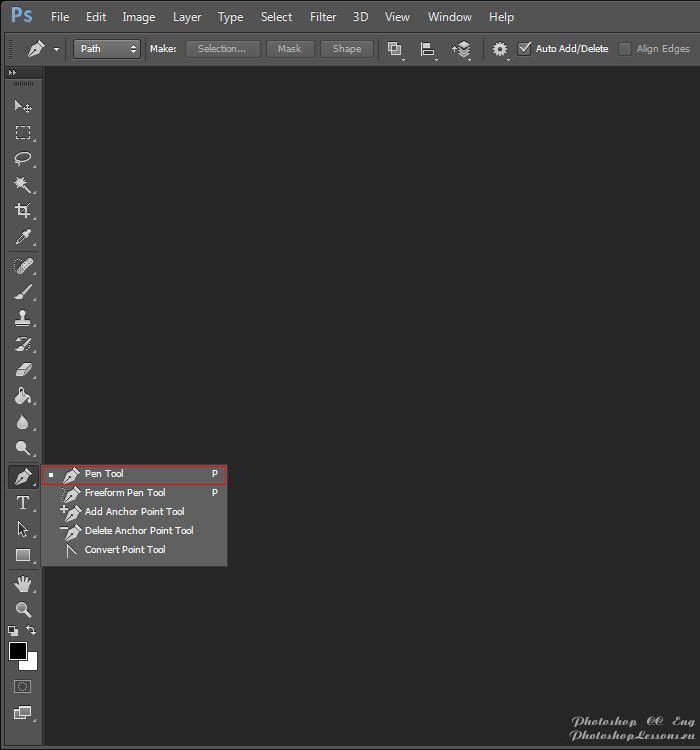Pick the Lasso tool

(x=22, y=159)
